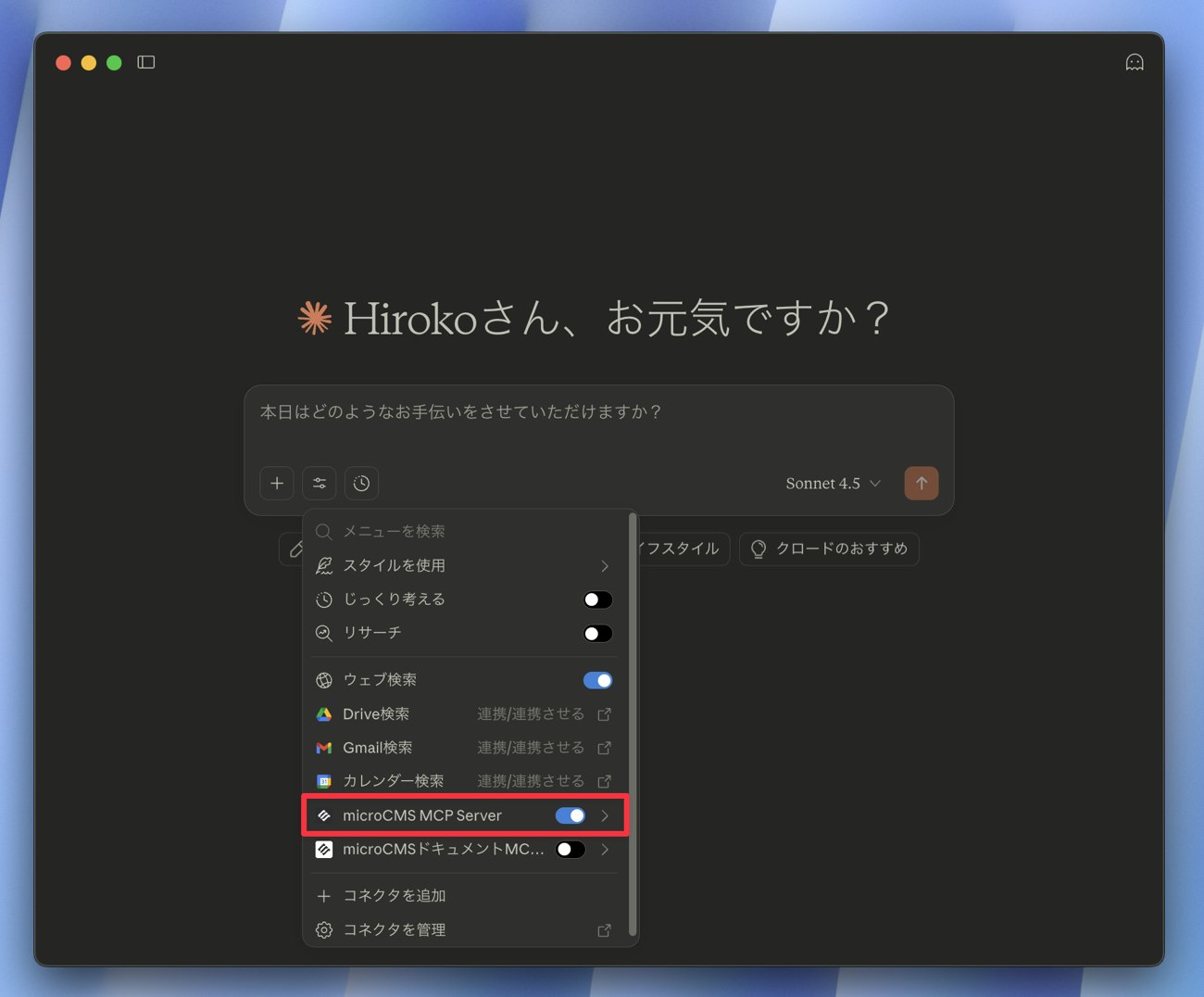1204x997 pixels.
Task: Click the クロードのおすすめ suggestion button
Action: pos(829,549)
